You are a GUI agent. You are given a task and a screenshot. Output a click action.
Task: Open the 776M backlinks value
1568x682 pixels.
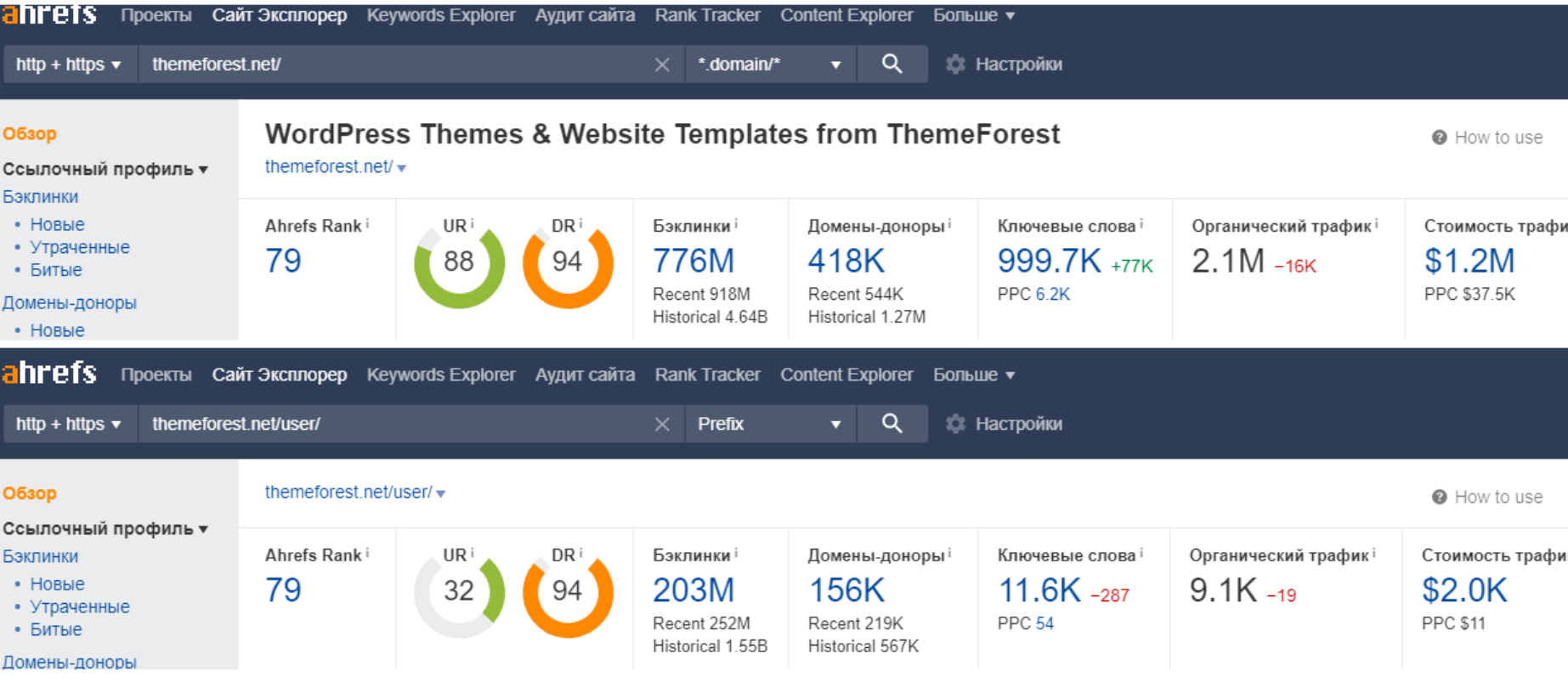pos(693,261)
